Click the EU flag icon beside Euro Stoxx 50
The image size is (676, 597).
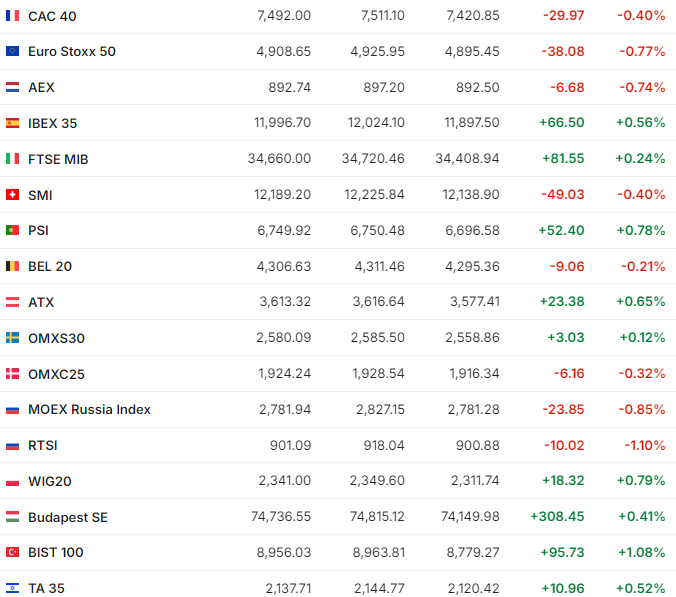click(13, 51)
